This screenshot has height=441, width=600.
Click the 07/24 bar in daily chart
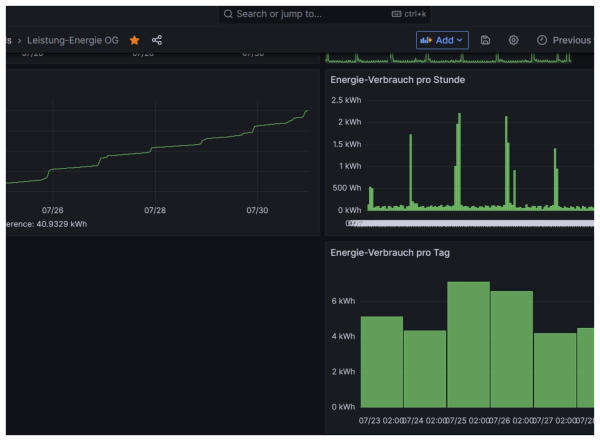(425, 368)
